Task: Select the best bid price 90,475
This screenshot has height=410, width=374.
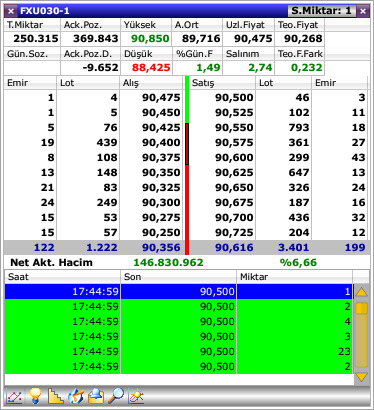Action: pyautogui.click(x=161, y=97)
